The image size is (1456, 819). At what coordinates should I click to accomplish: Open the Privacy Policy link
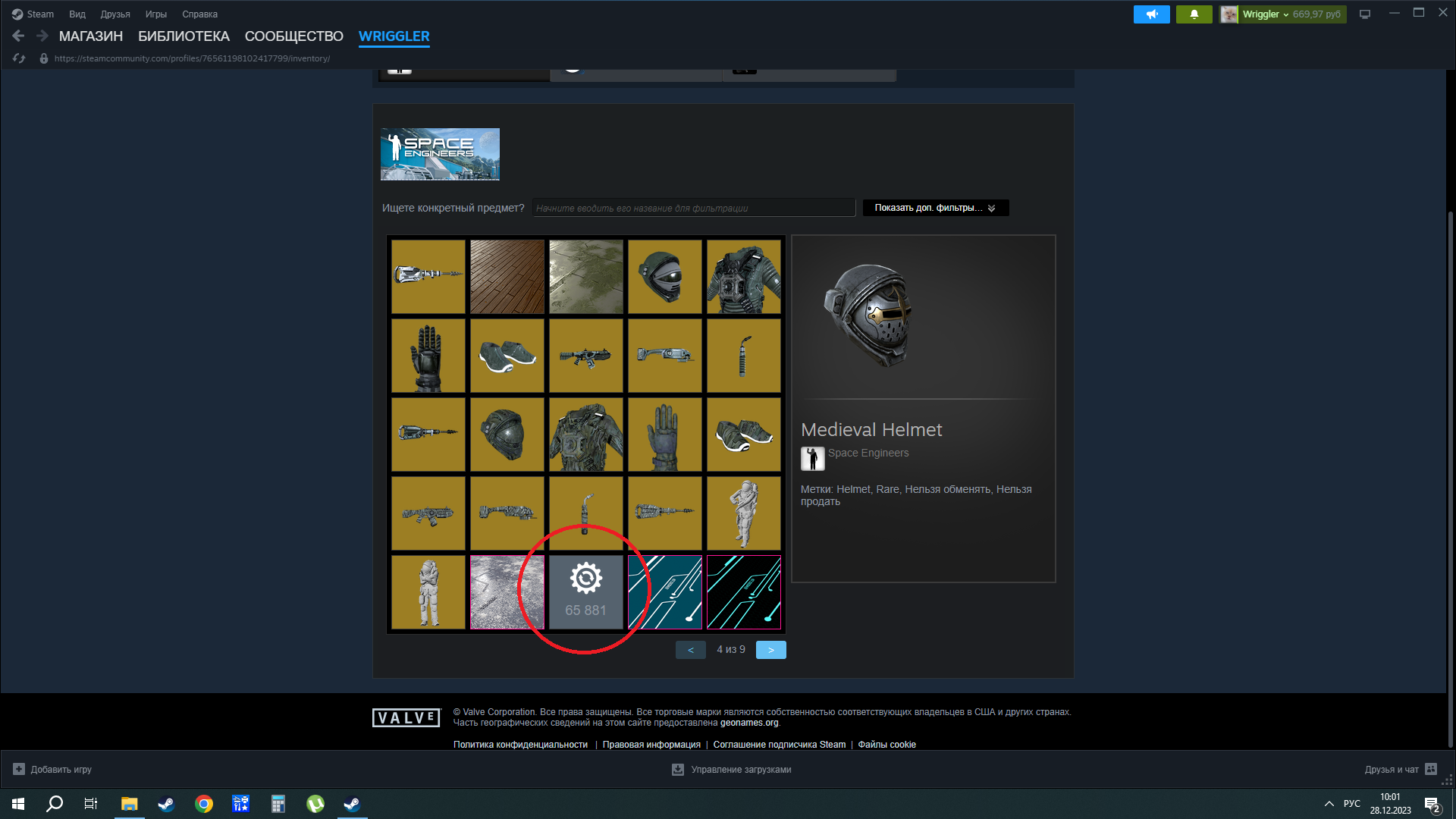[x=520, y=745]
